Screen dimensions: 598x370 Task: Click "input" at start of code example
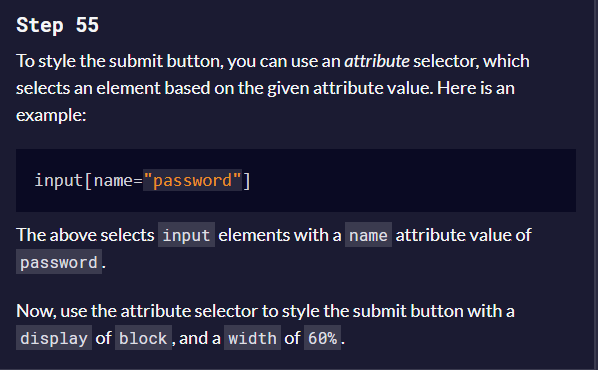(59, 180)
